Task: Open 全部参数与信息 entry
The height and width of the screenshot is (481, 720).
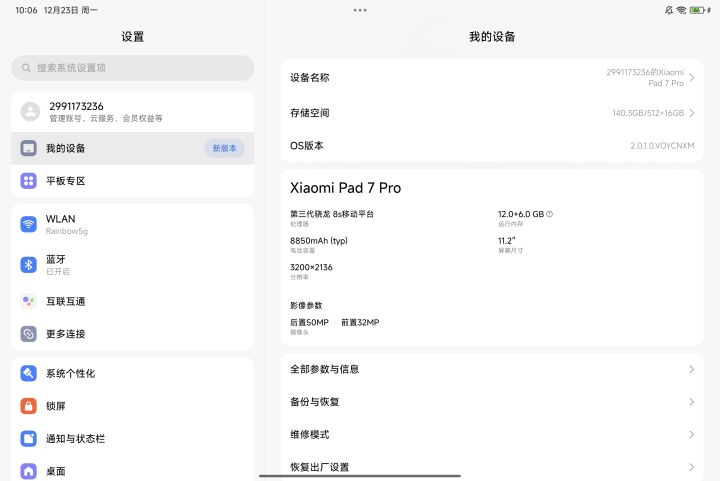Action: pyautogui.click(x=492, y=369)
